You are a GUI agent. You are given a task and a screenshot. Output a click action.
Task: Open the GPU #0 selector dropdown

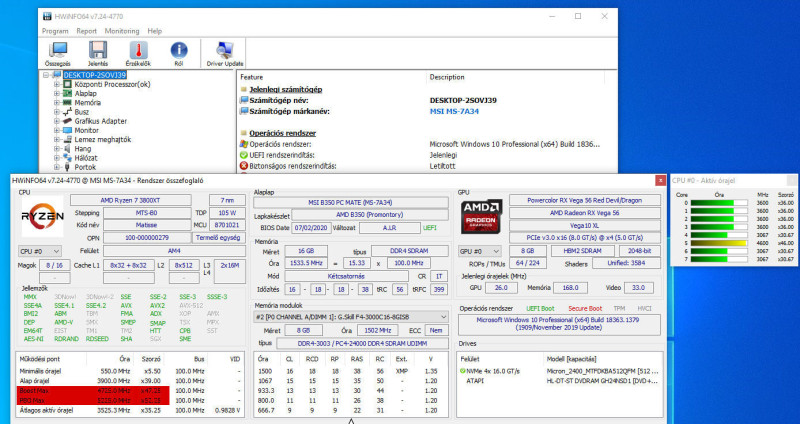point(480,251)
